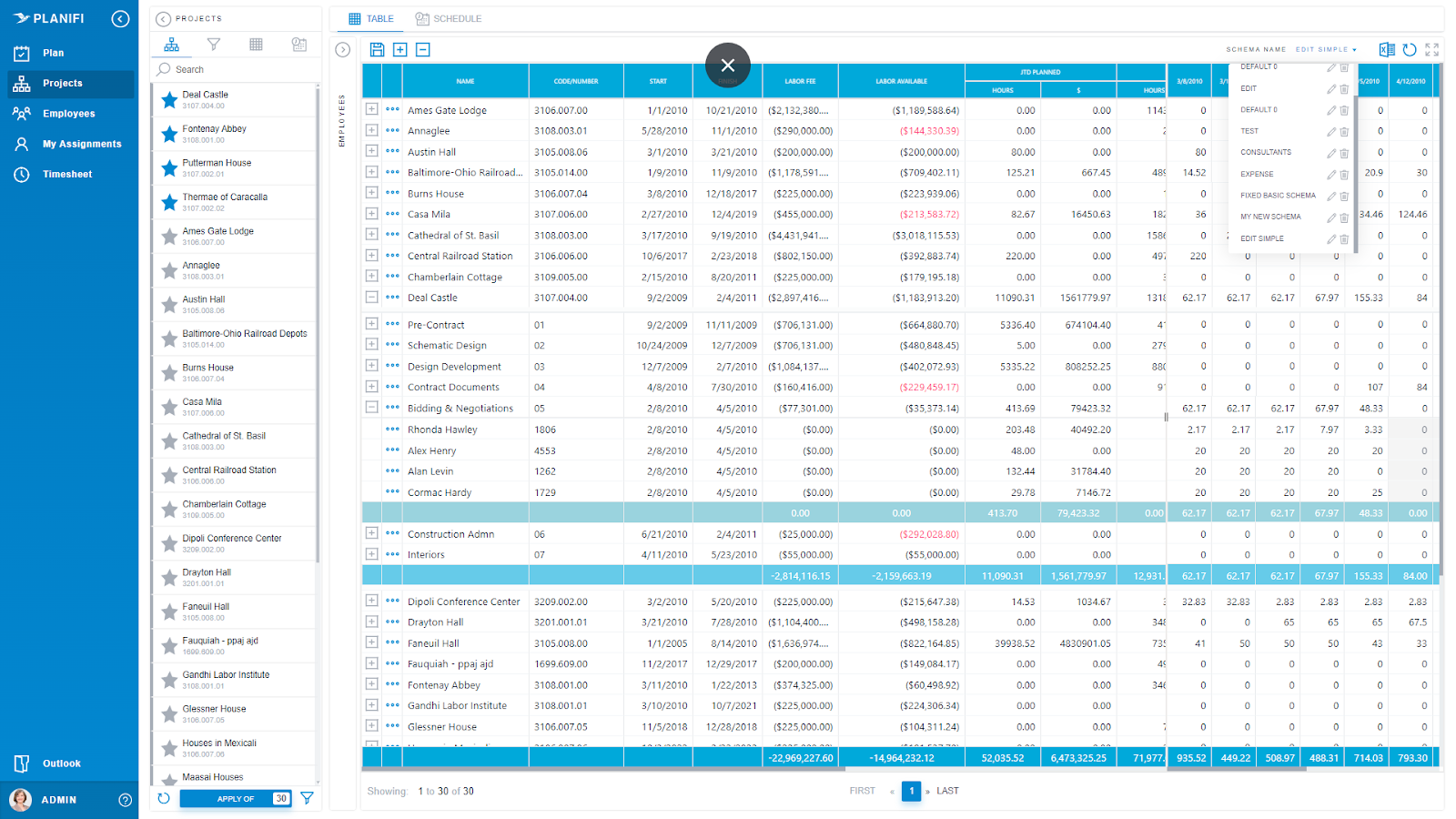Close the overlay with the round X button
The width and height of the screenshot is (1456, 819).
[728, 66]
